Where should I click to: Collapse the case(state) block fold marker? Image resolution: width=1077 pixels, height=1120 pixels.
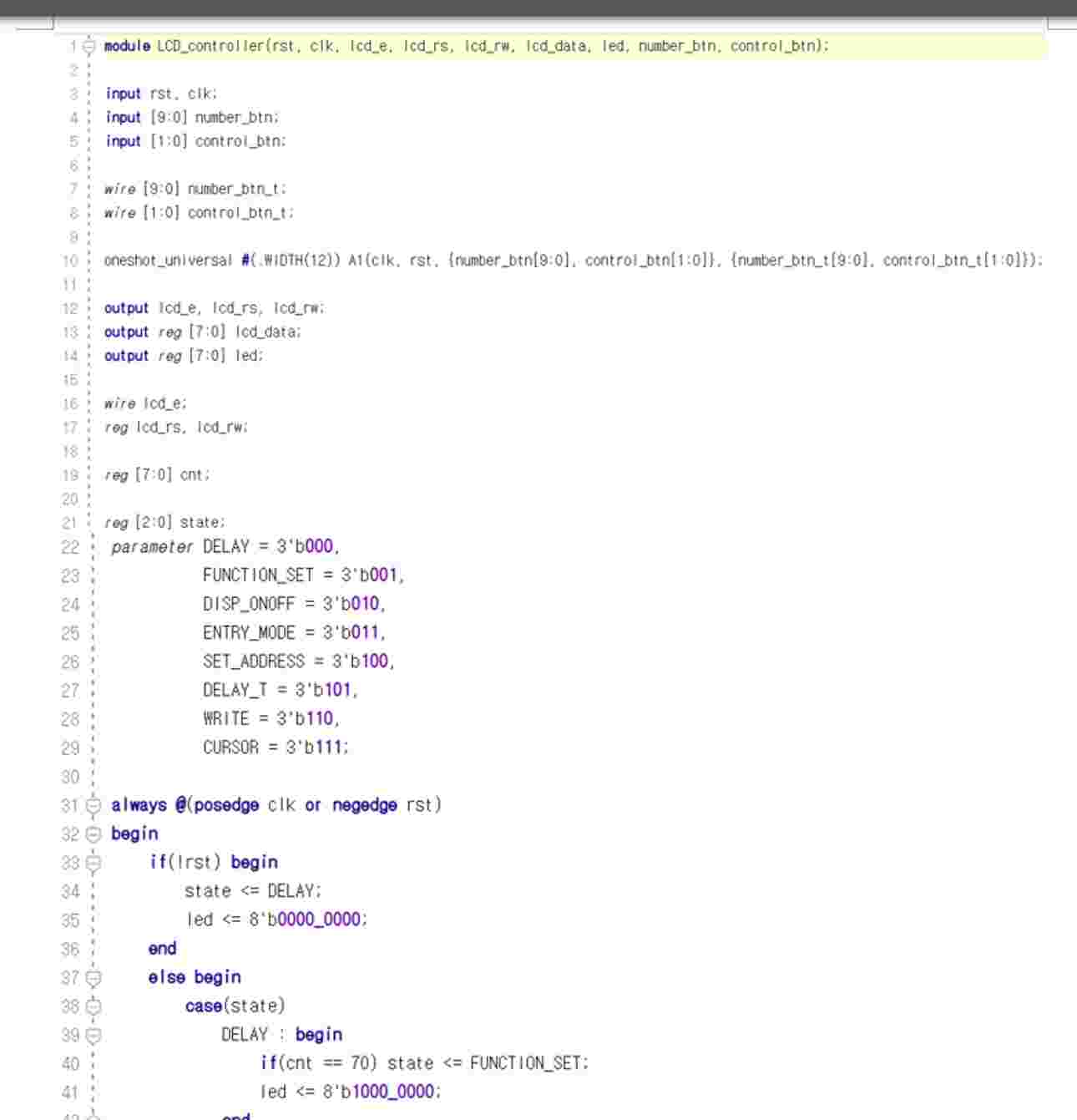[x=91, y=1006]
